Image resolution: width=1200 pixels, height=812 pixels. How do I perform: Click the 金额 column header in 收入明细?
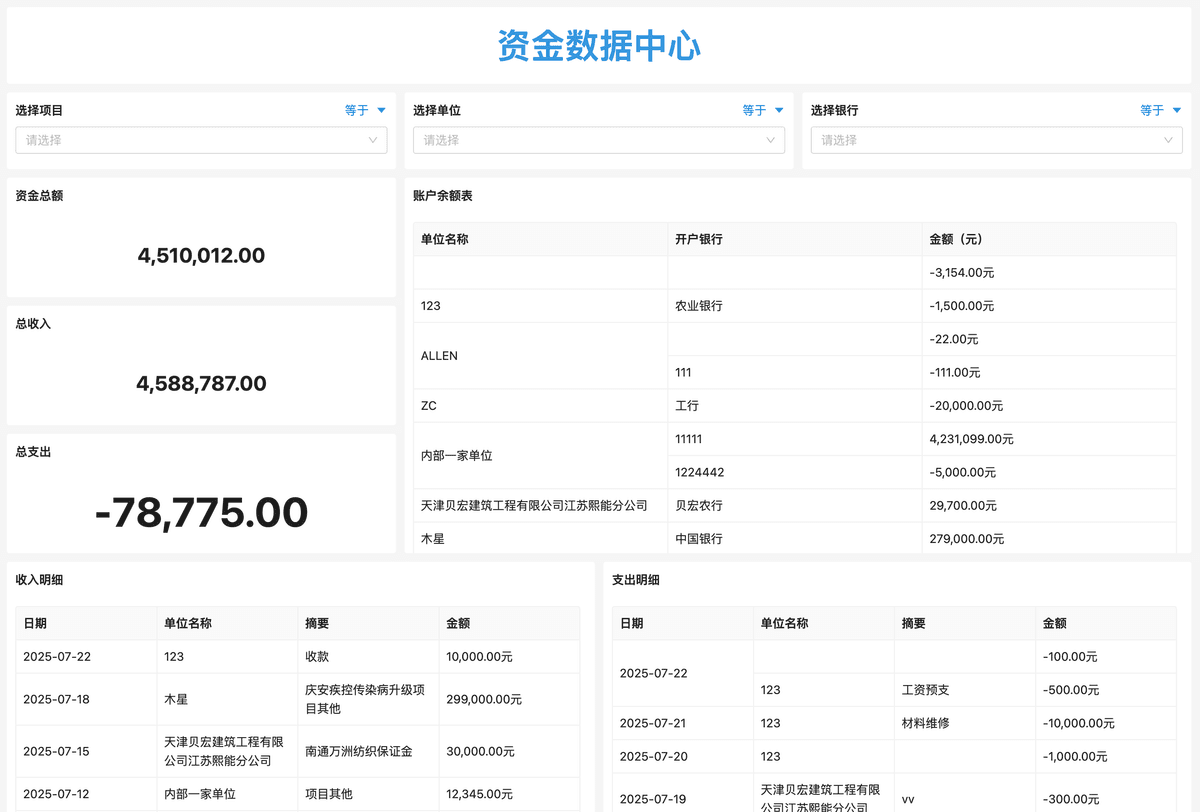460,622
